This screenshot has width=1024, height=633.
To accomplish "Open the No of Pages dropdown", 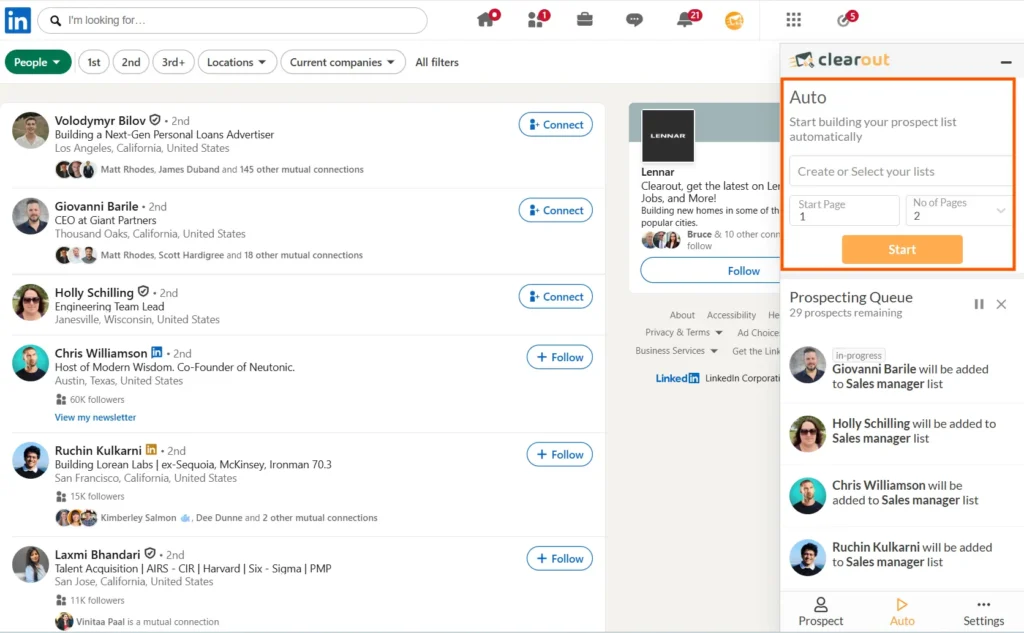I will pyautogui.click(x=959, y=210).
